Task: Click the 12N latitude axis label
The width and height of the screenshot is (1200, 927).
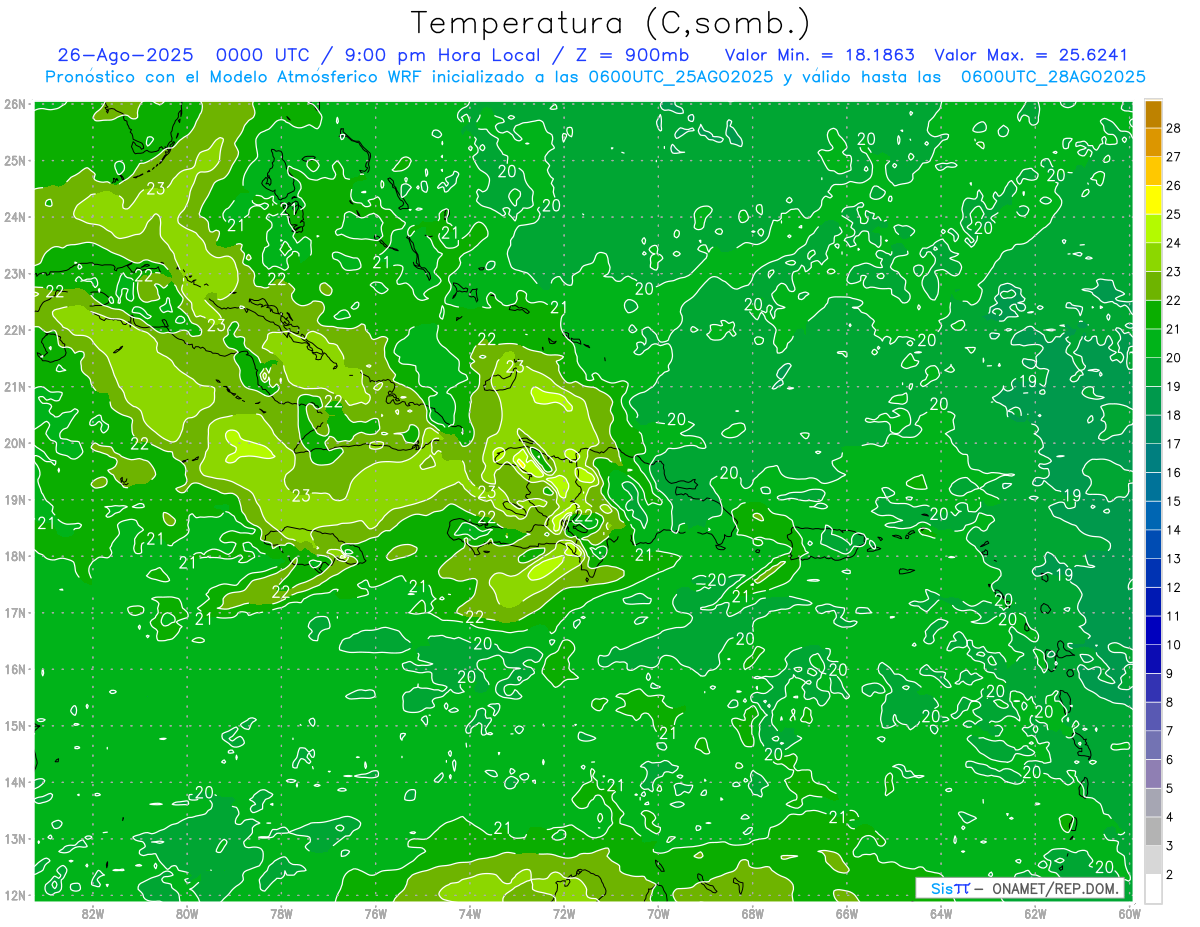Action: coord(15,895)
